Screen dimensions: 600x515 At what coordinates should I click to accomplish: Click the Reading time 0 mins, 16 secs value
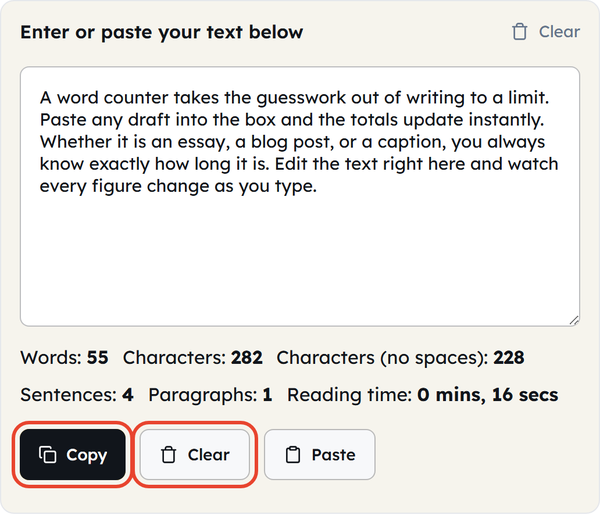[488, 395]
